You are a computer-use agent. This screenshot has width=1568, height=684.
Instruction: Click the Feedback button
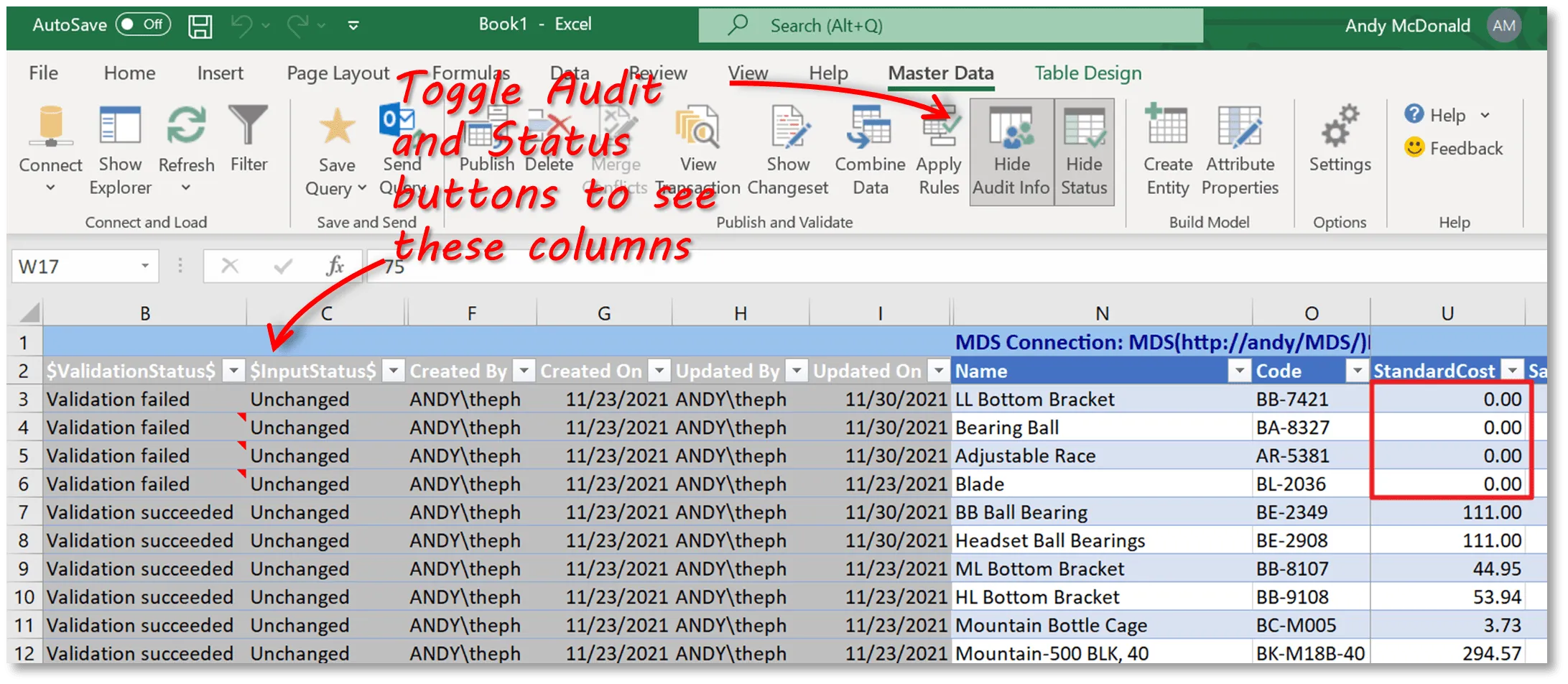tap(1453, 148)
